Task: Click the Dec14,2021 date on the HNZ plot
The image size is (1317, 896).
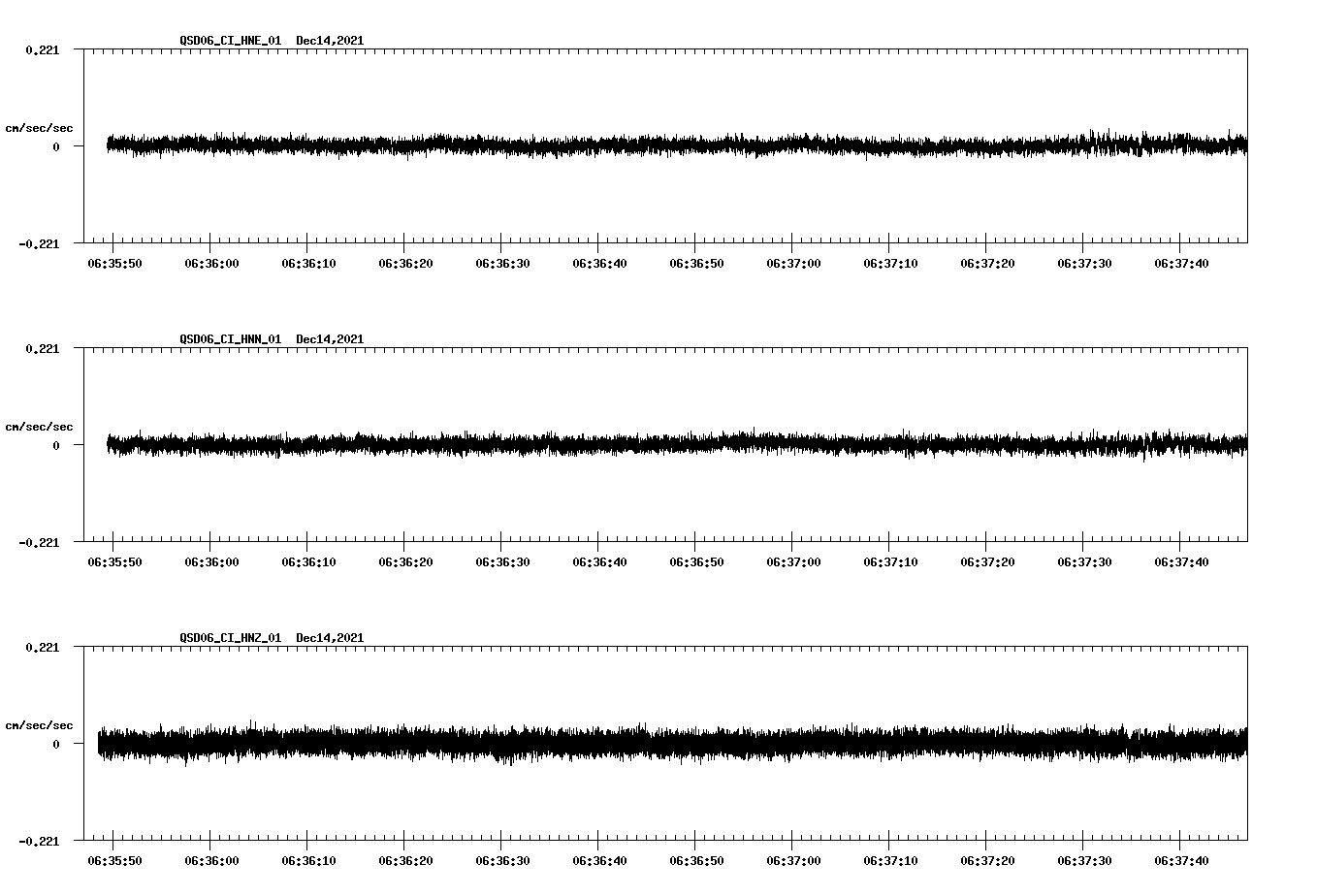Action: [330, 638]
